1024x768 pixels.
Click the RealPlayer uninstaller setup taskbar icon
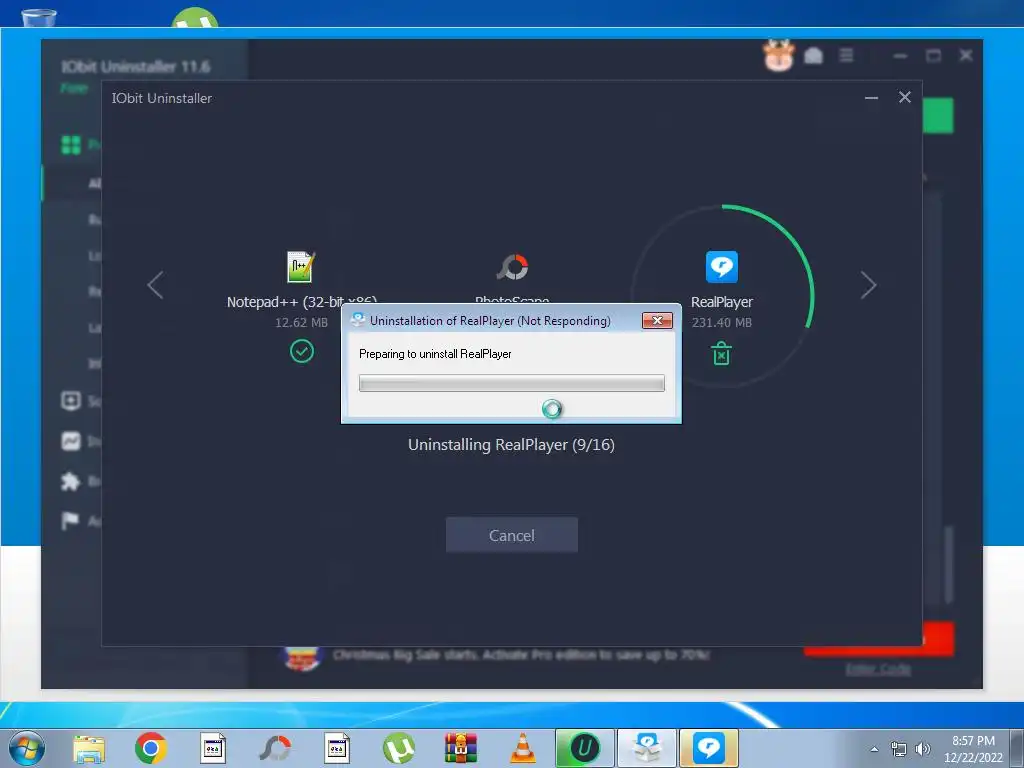[x=647, y=748]
